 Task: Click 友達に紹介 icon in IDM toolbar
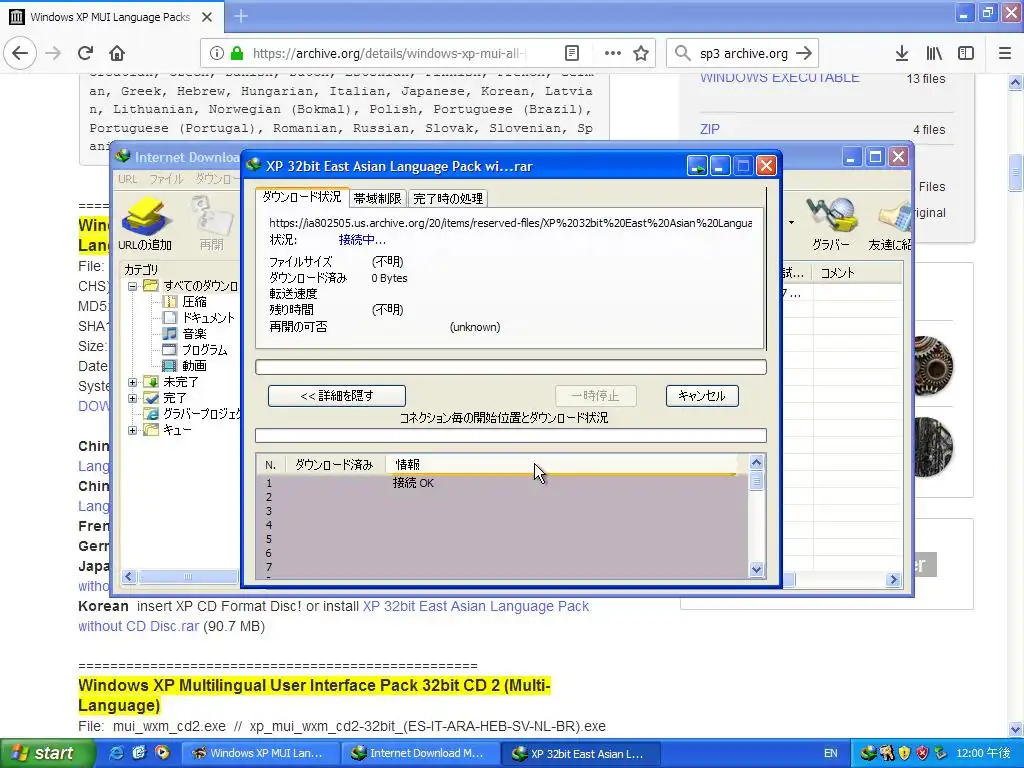tap(889, 224)
